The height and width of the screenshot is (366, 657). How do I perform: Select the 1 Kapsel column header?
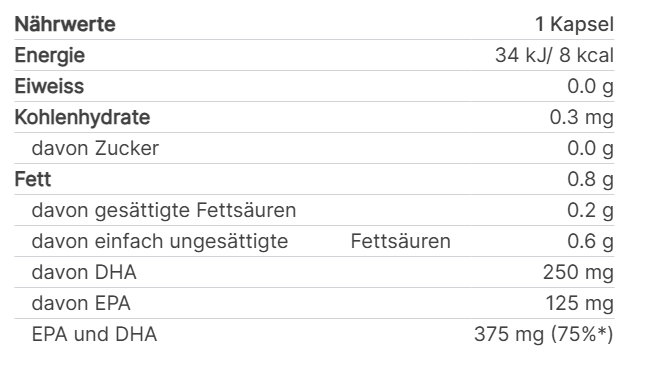click(574, 24)
